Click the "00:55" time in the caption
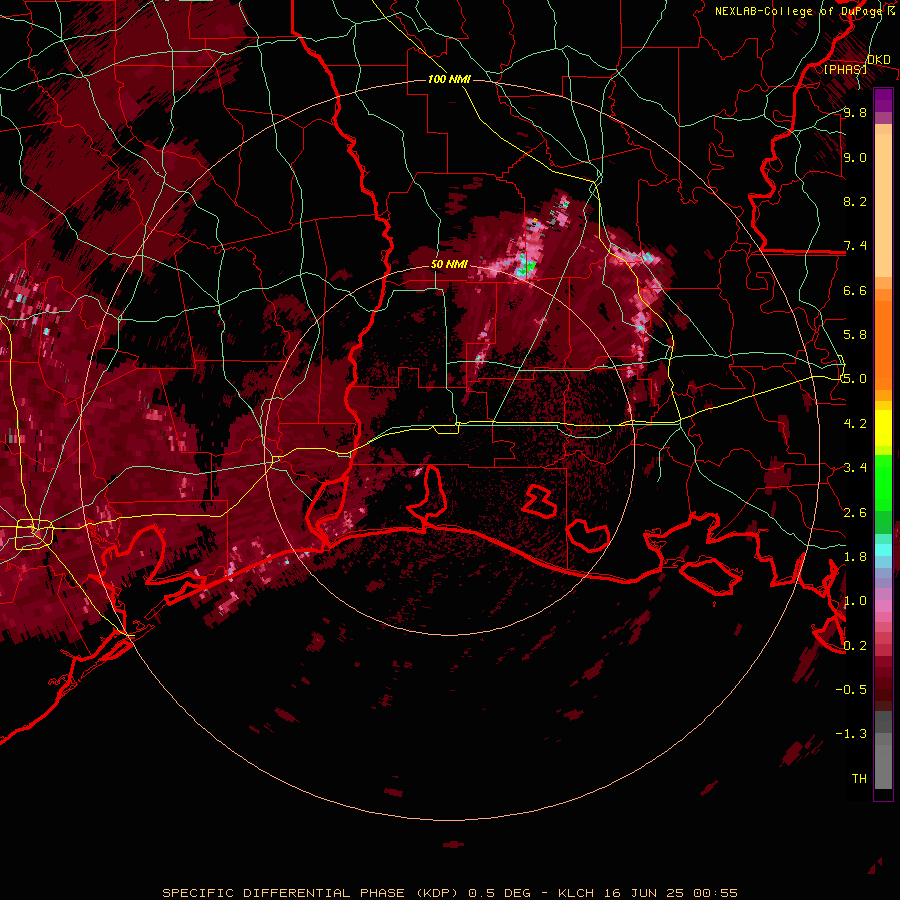Viewport: 900px width, 900px height. (x=716, y=893)
